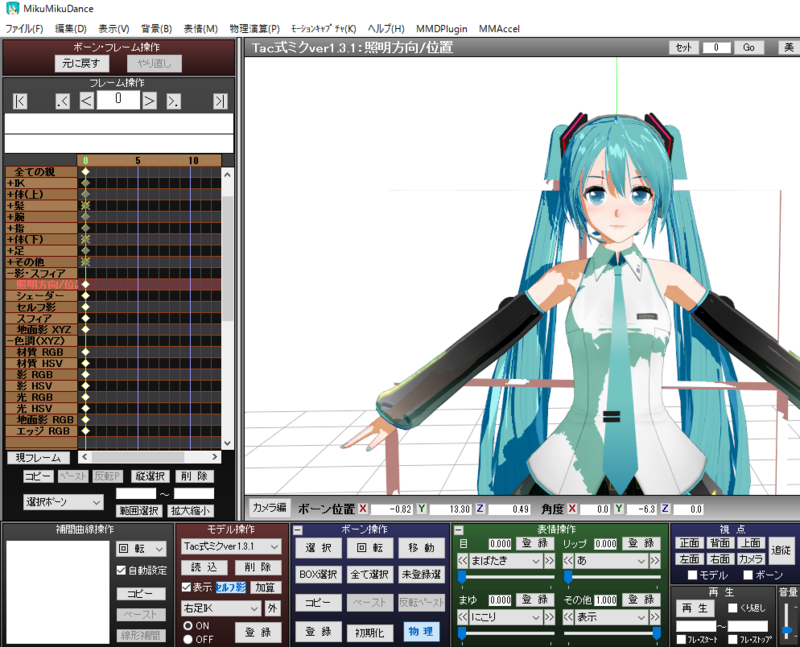Click 正面 front view button
800x647 pixels.
click(x=689, y=543)
